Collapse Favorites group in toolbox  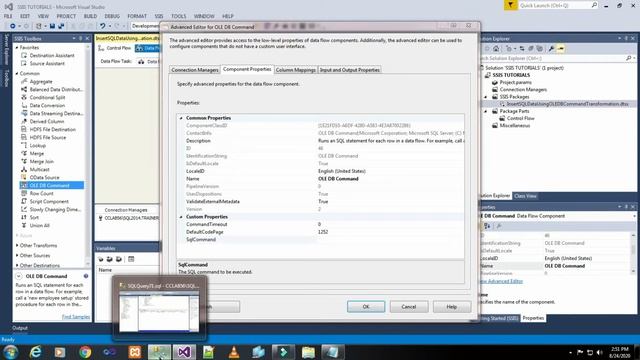tap(17, 48)
